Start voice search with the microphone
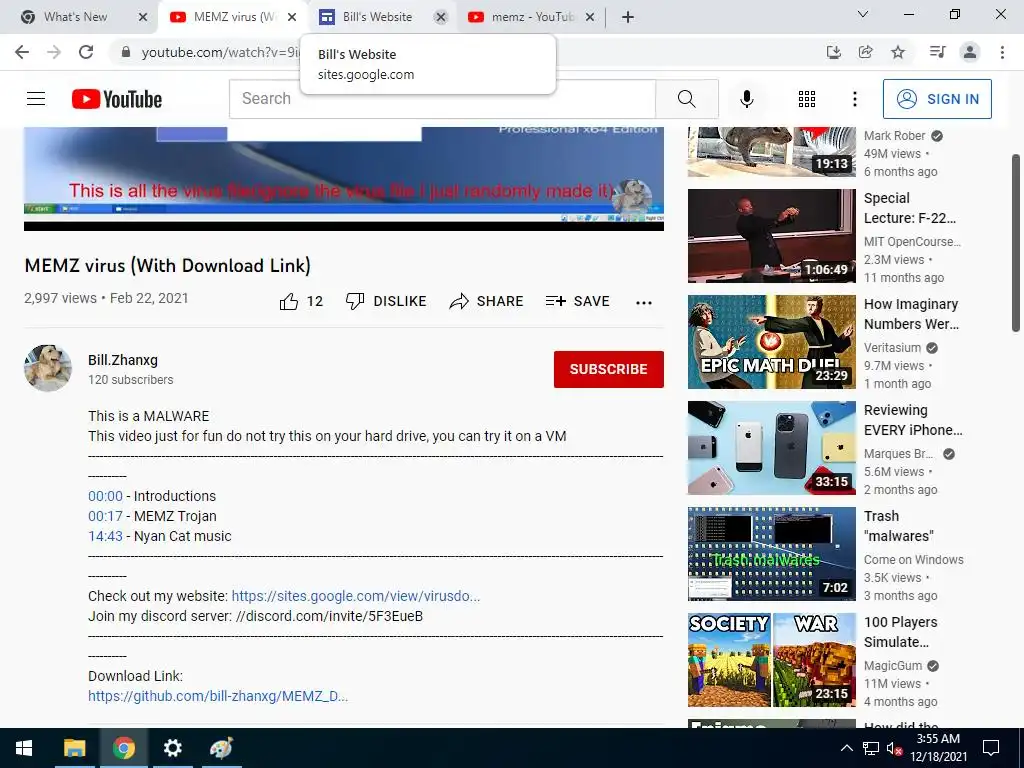 coord(746,99)
